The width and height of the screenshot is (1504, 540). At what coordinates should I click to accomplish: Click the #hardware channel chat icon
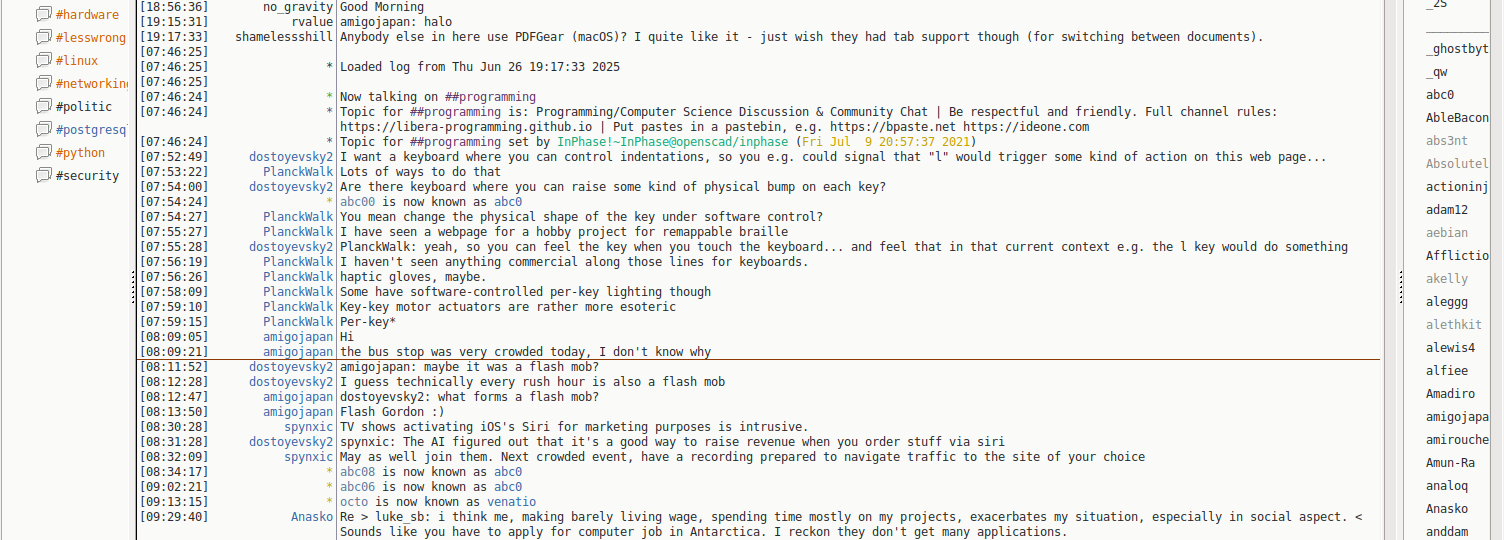tap(43, 14)
